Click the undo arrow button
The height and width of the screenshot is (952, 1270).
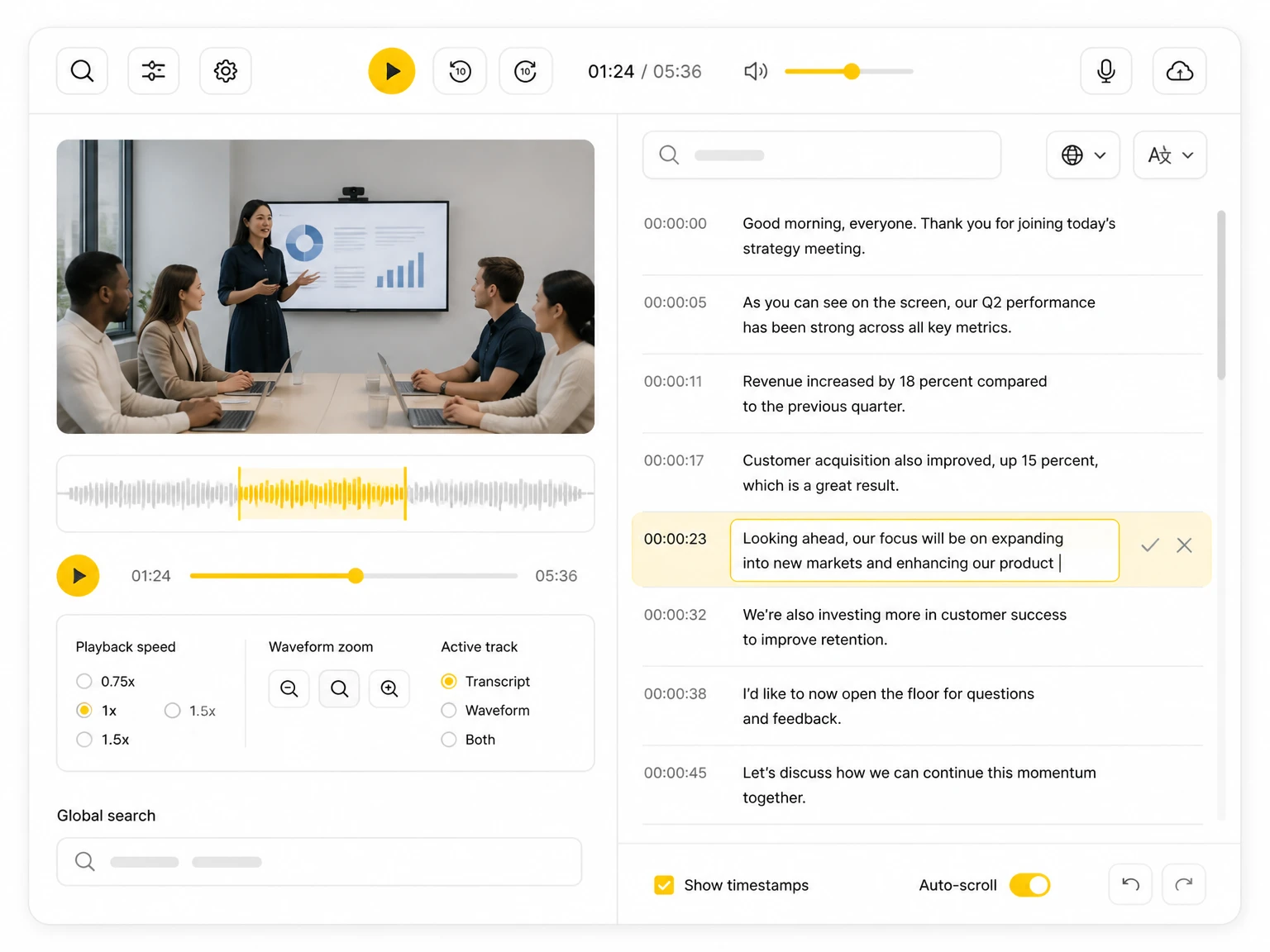1130,885
